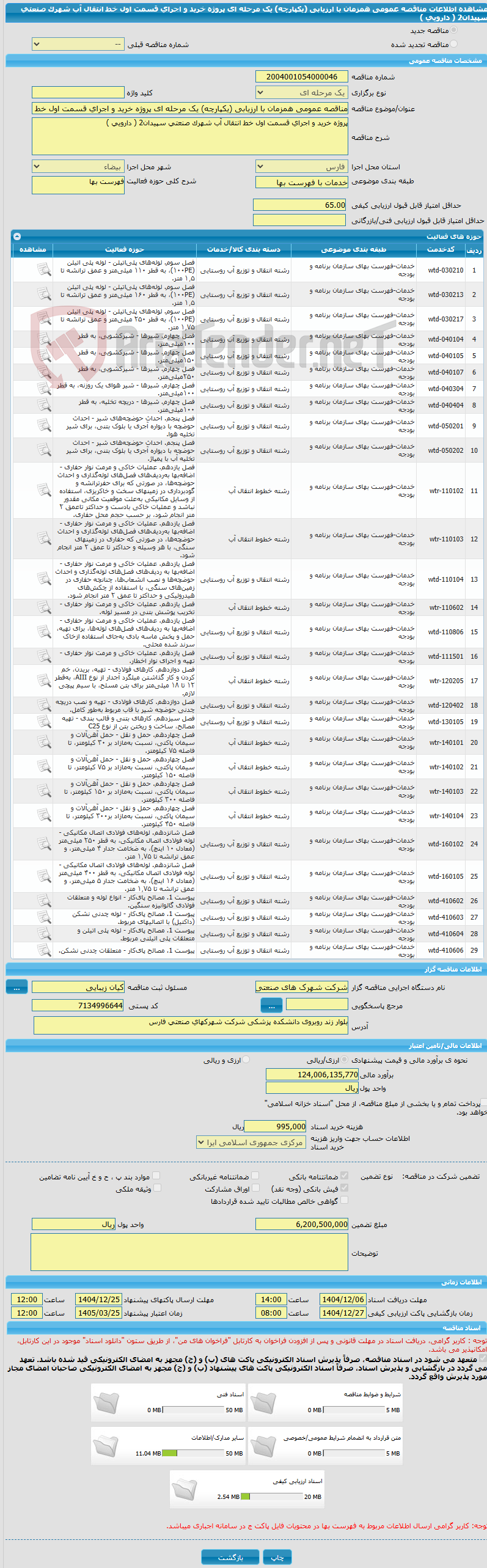Select the مناقصه جدید radio button
The image size is (487, 1568).
tap(453, 31)
